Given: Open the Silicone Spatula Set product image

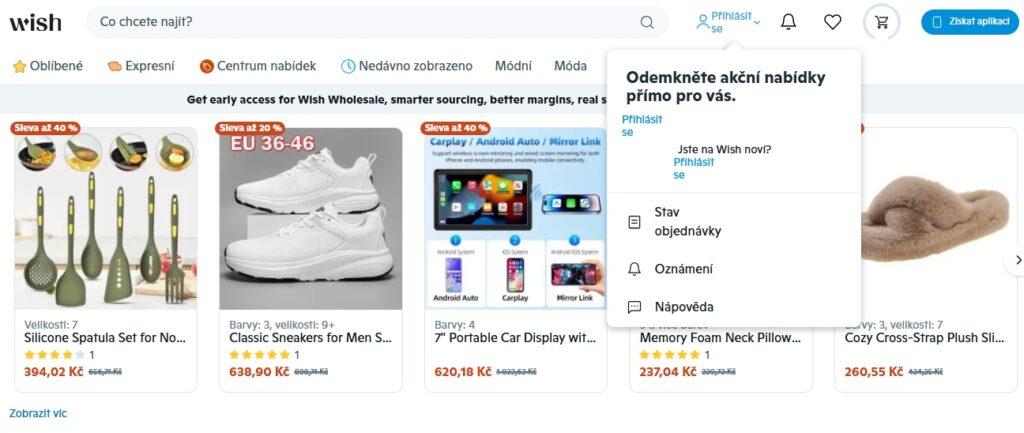Looking at the screenshot, I should [105, 220].
